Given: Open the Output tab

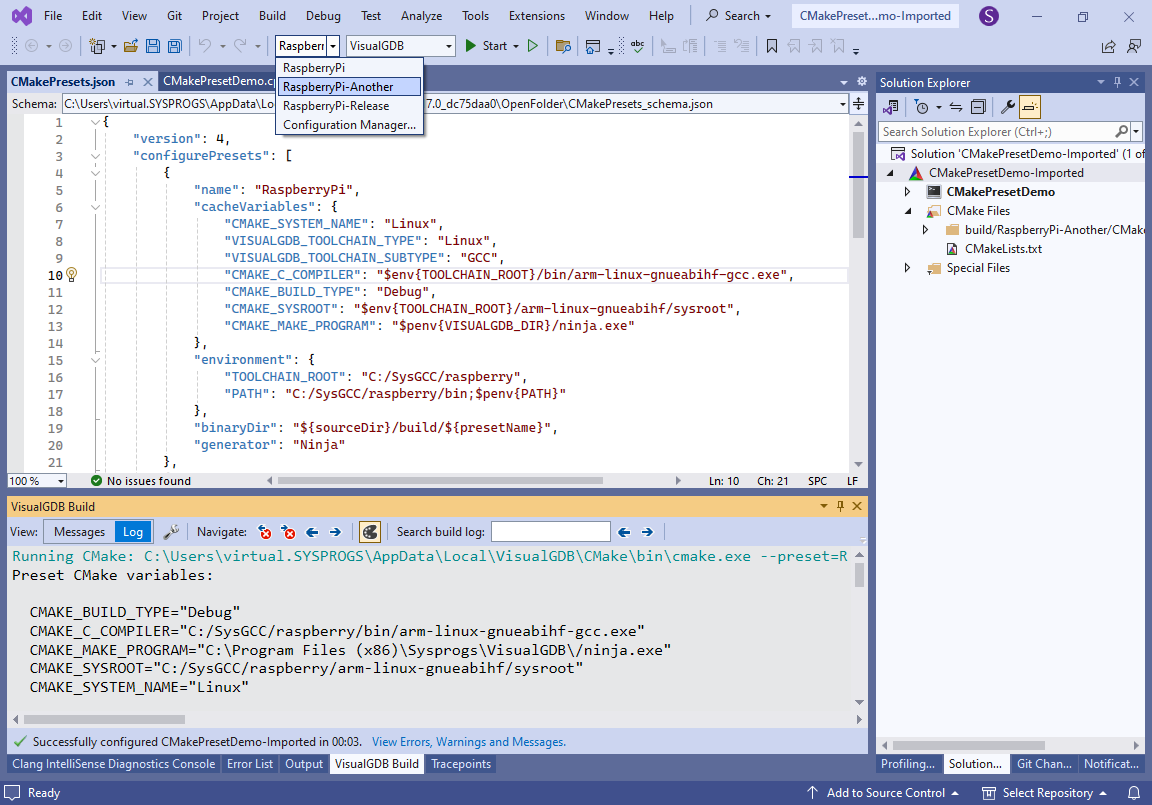Looking at the screenshot, I should coord(304,764).
